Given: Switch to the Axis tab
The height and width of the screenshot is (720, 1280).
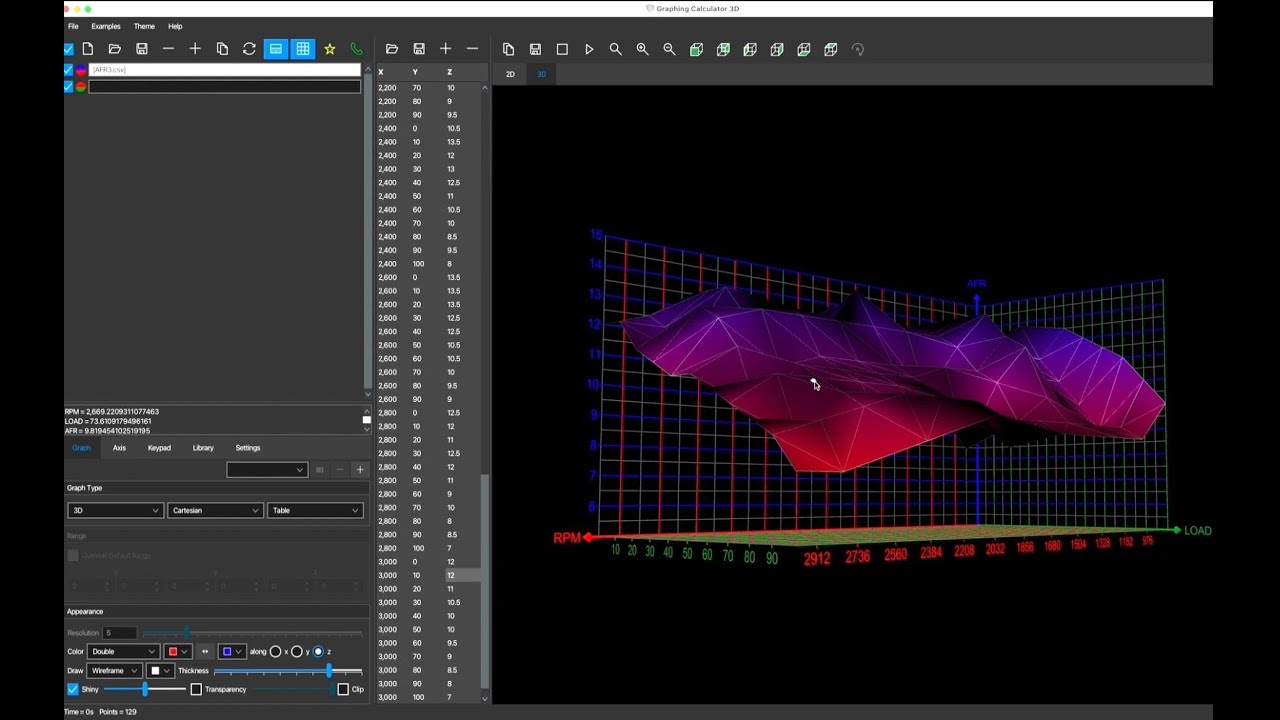Looking at the screenshot, I should [119, 448].
